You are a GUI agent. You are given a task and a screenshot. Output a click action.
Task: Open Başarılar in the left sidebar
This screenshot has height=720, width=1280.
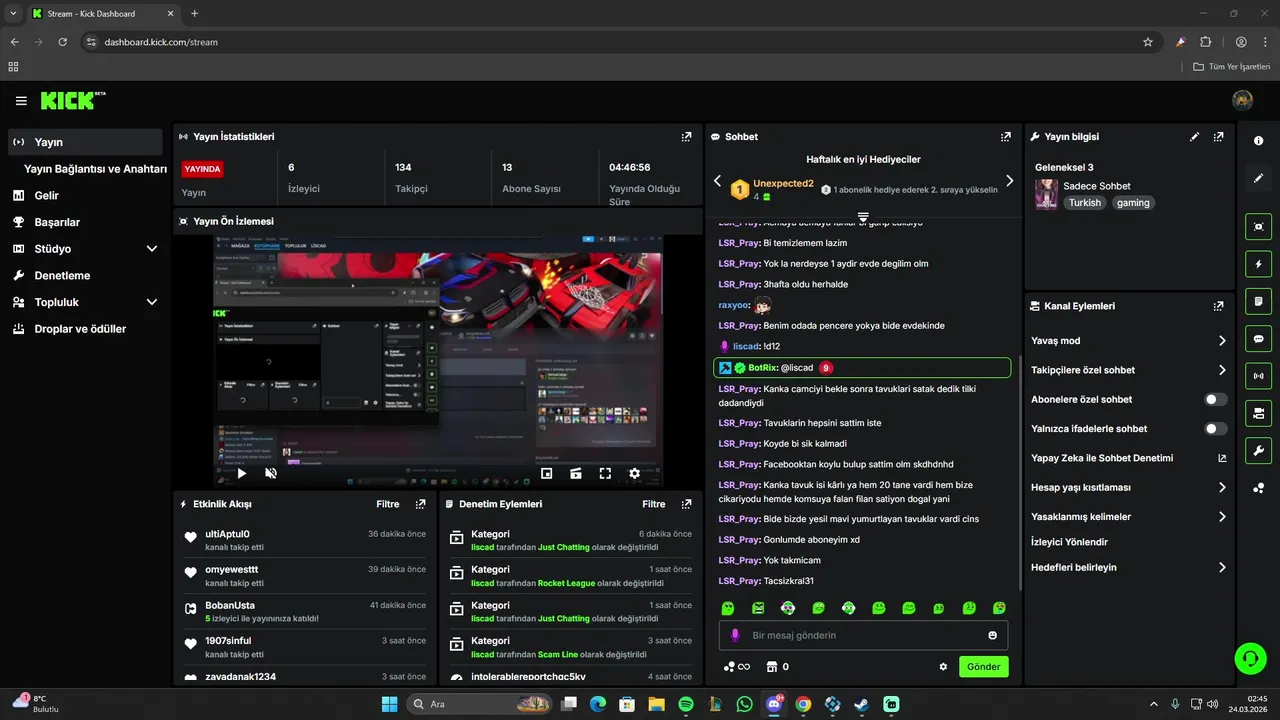[x=85, y=222]
